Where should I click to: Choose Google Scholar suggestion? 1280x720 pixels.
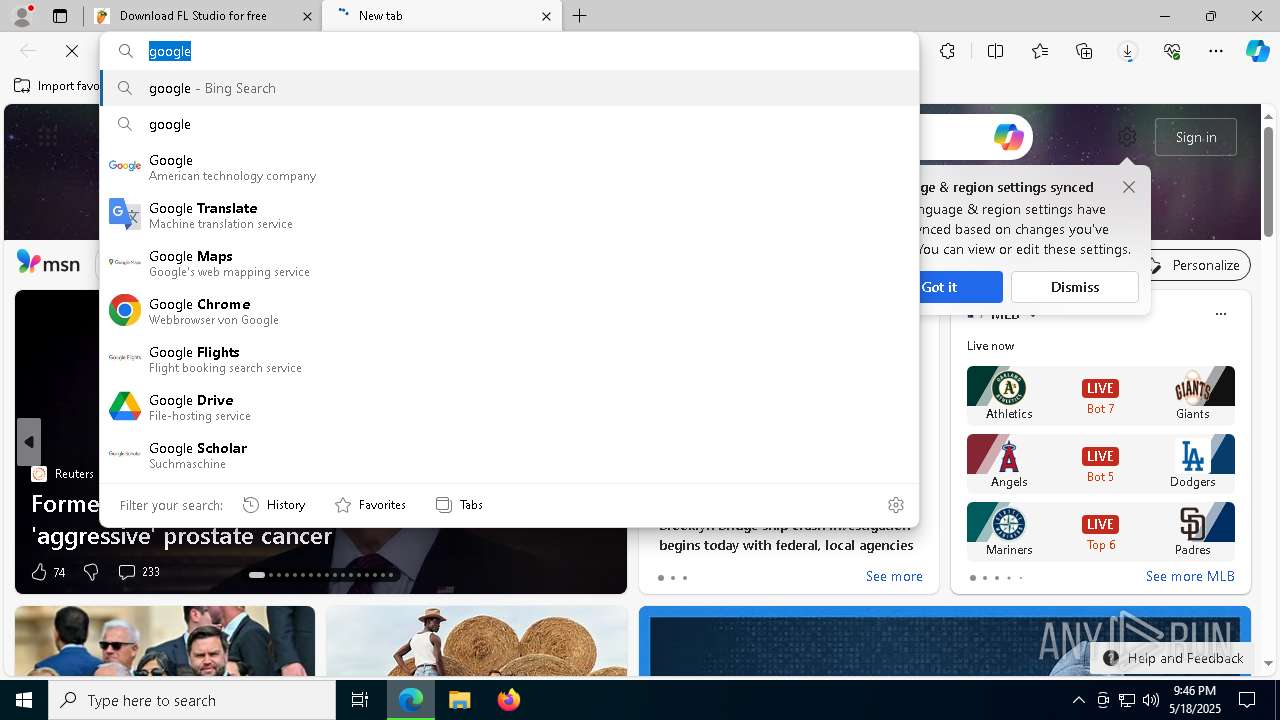pyautogui.click(x=509, y=455)
